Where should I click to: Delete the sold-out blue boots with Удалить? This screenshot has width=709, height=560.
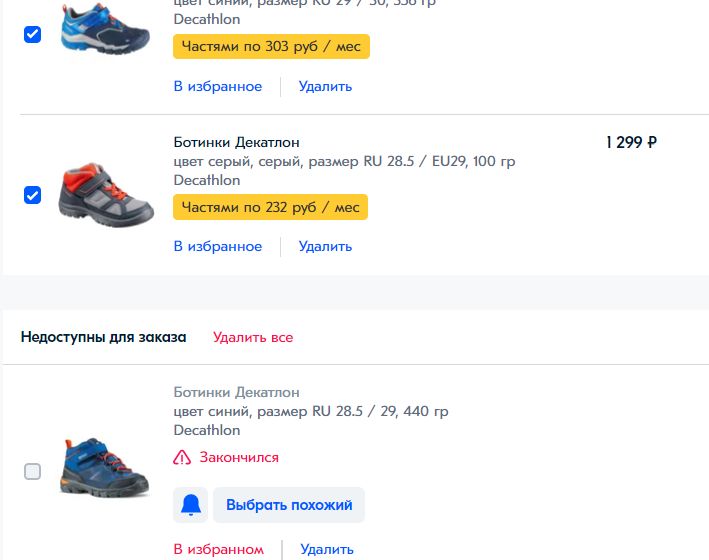click(x=327, y=549)
